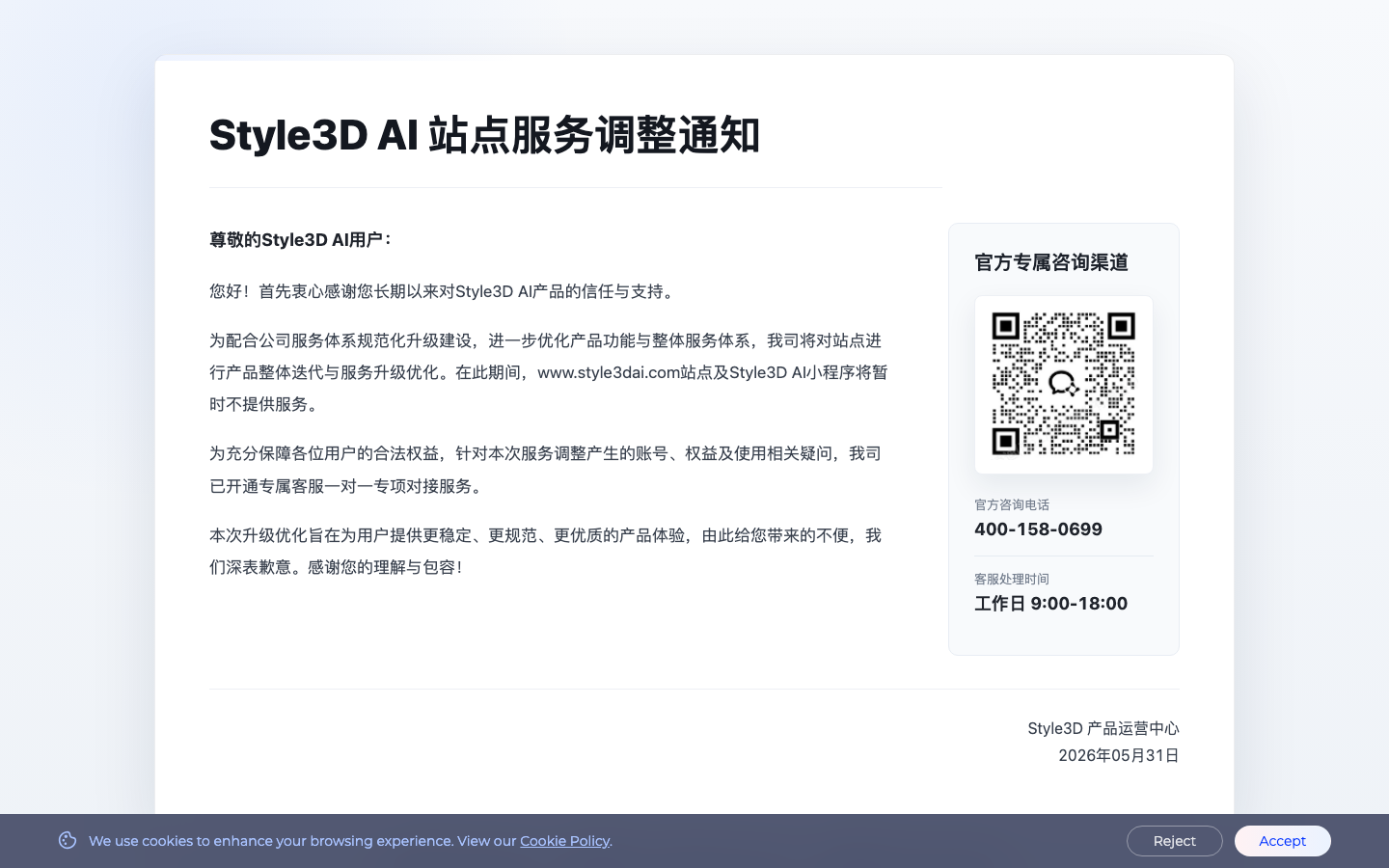
Task: Click the cookie icon in the banner
Action: (x=68, y=840)
